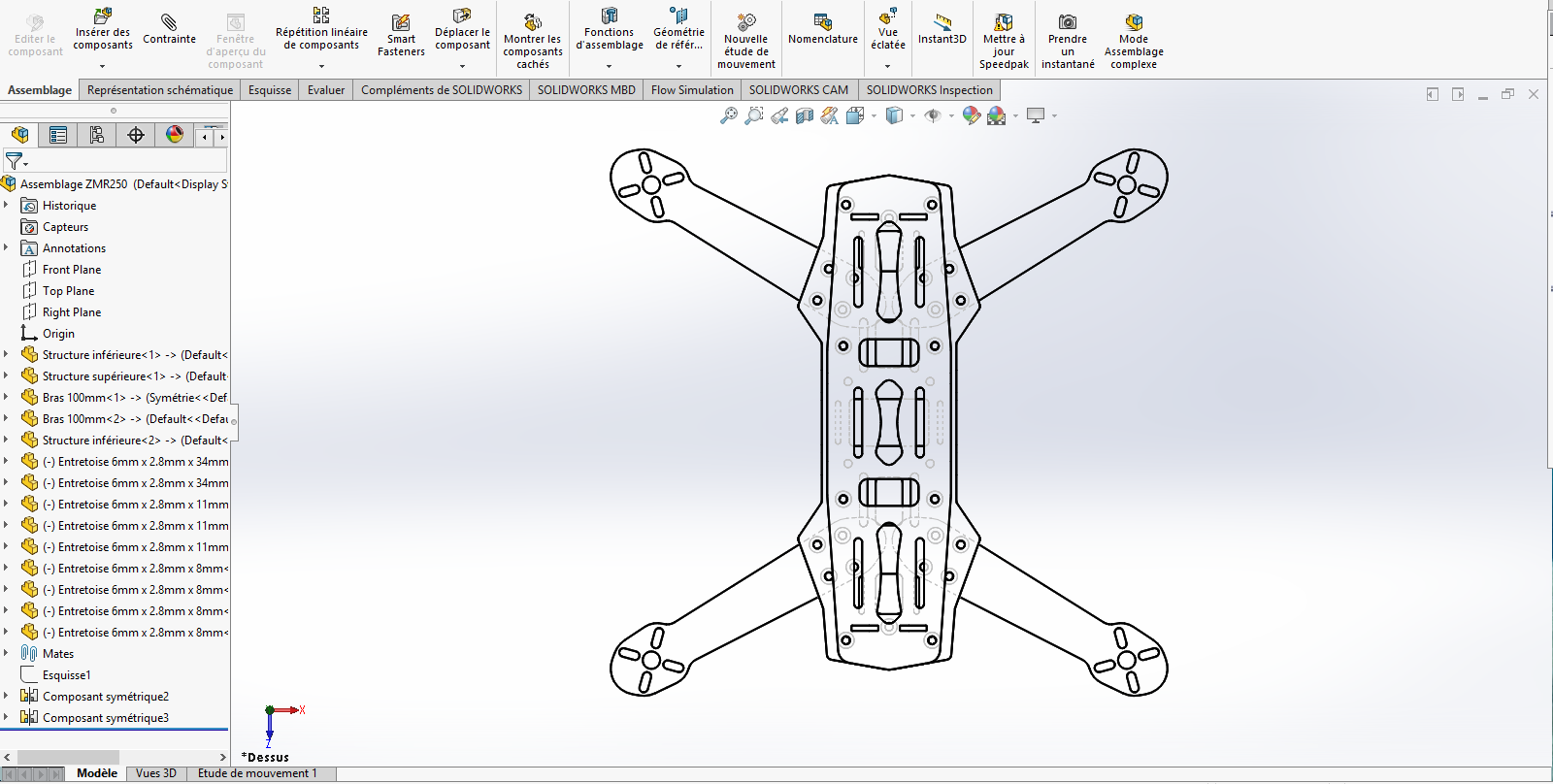1553x784 pixels.
Task: Open the DimXpertManager crosshair tab
Action: tap(136, 135)
